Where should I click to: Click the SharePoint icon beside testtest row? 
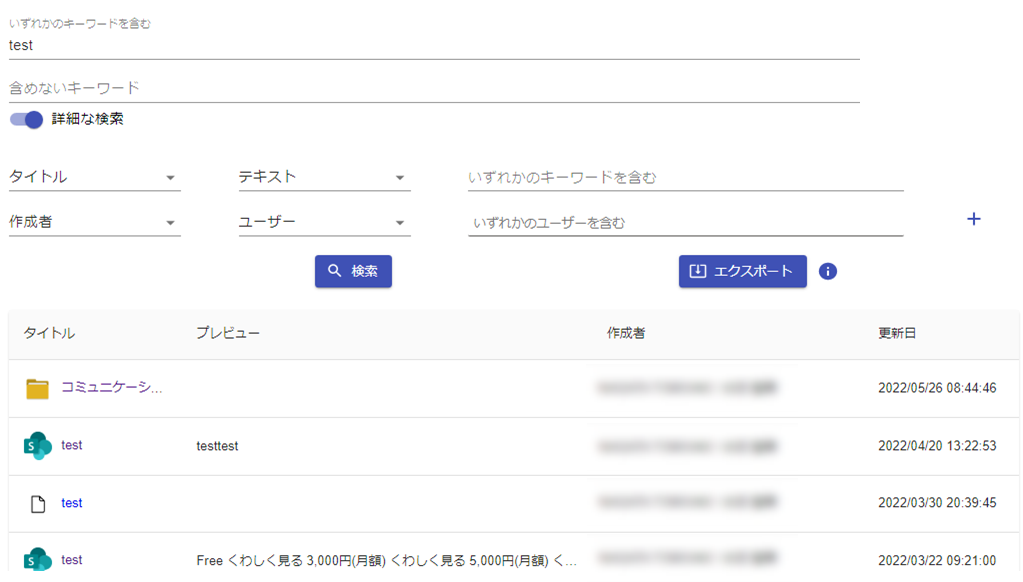tap(37, 446)
